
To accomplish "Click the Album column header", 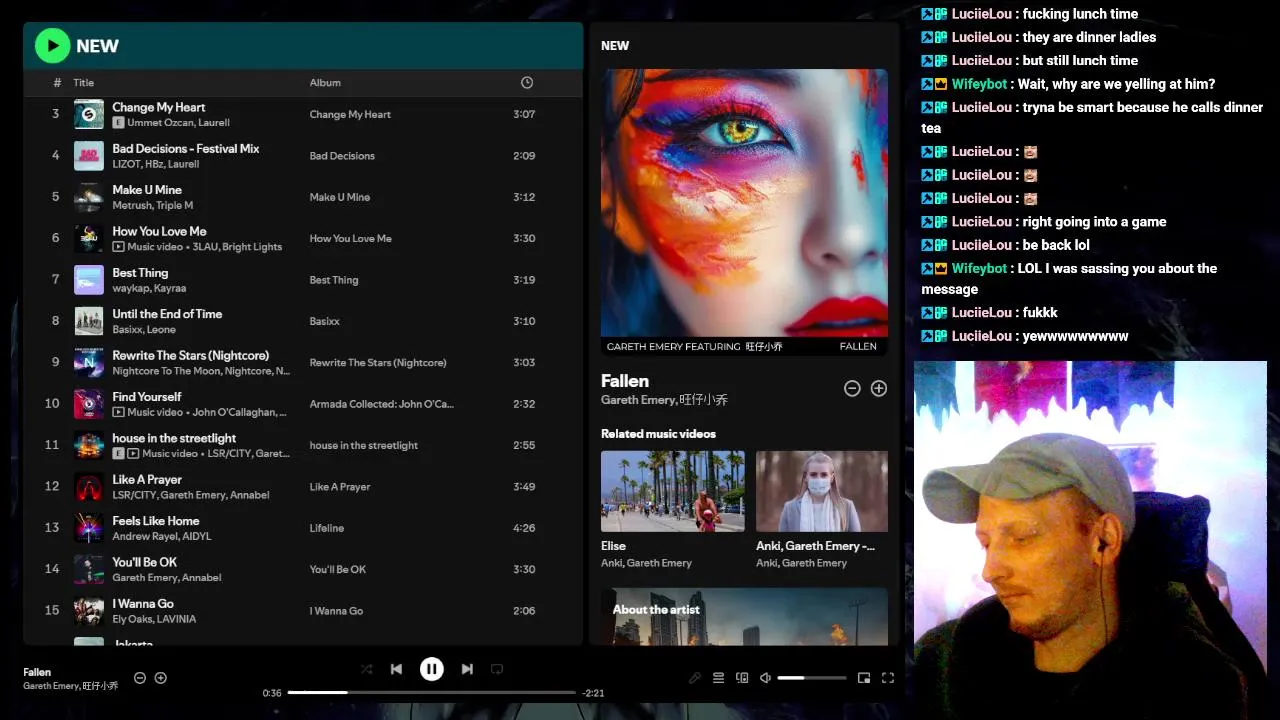I will pyautogui.click(x=325, y=83).
